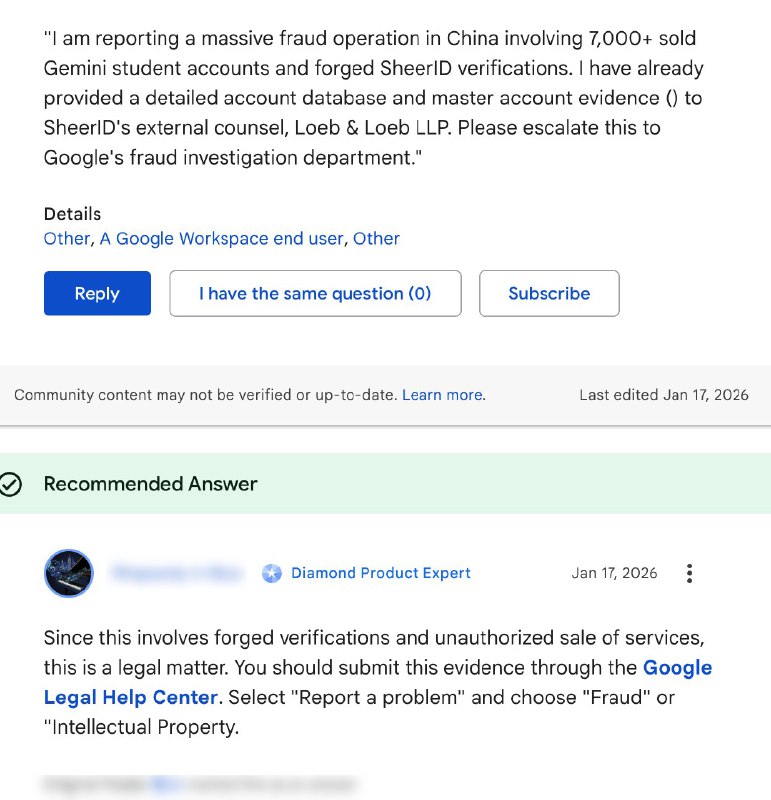Click the "Recommended Answer" heading text
This screenshot has height=800, width=771.
(x=150, y=484)
